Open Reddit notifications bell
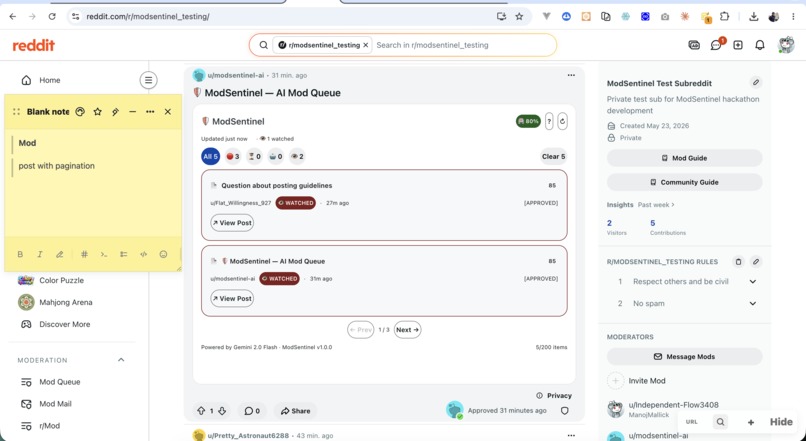806x441 pixels. pos(760,45)
